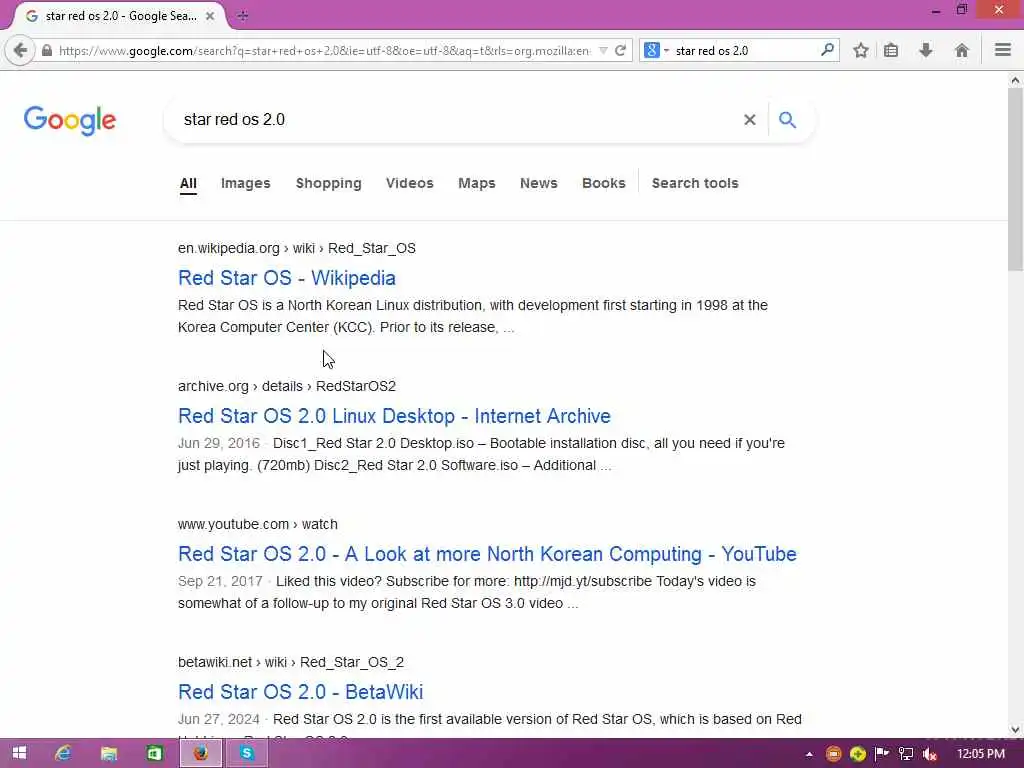The image size is (1024, 768).
Task: Open the network status tray icon
Action: [906, 754]
